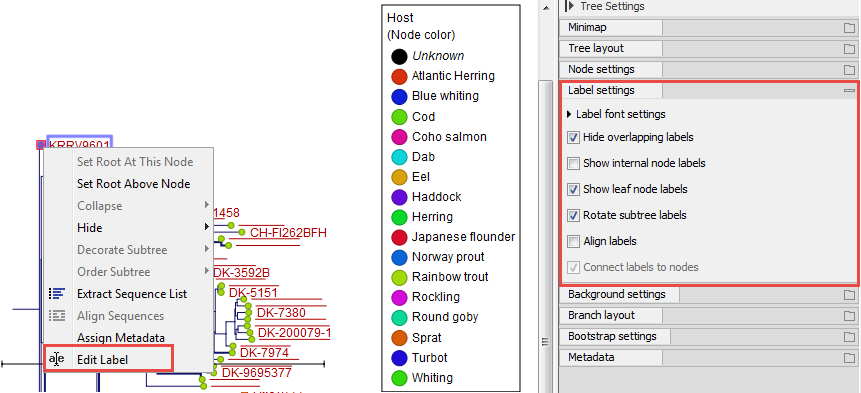861x393 pixels.
Task: Expand the Metadata panel icon
Action: pos(849,358)
